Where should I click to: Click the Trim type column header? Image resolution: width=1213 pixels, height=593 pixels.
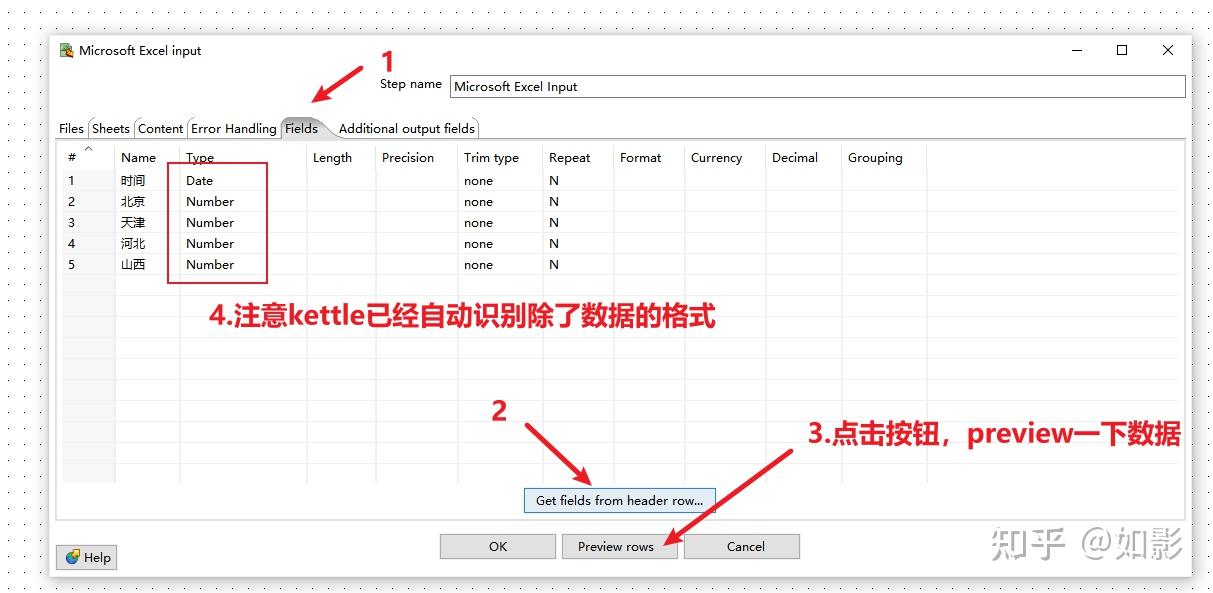[491, 157]
